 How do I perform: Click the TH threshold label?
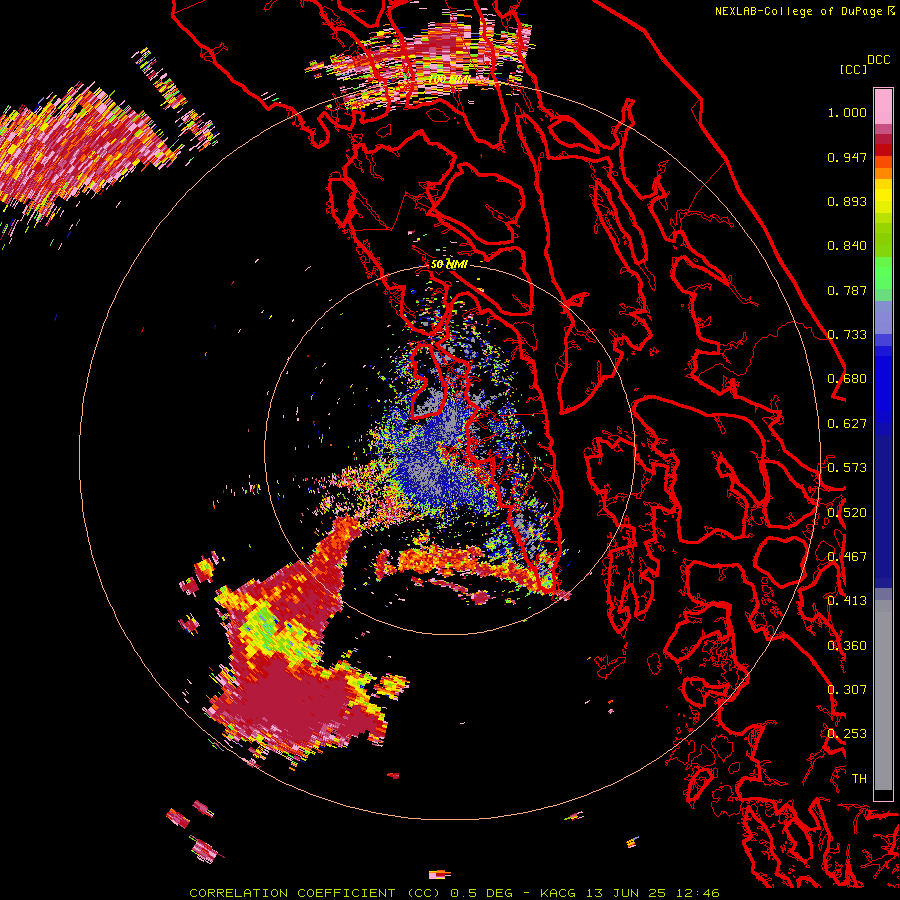tap(859, 779)
